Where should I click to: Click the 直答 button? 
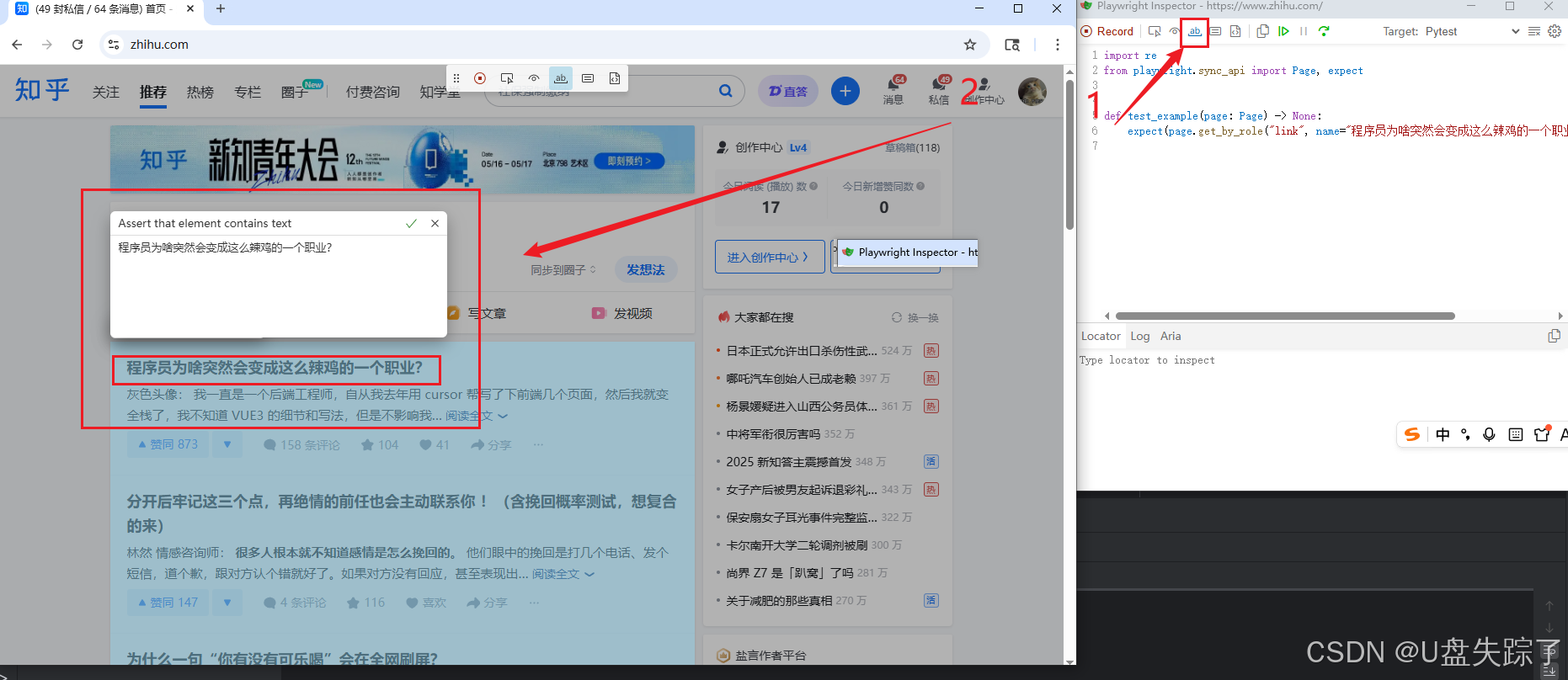[x=788, y=91]
